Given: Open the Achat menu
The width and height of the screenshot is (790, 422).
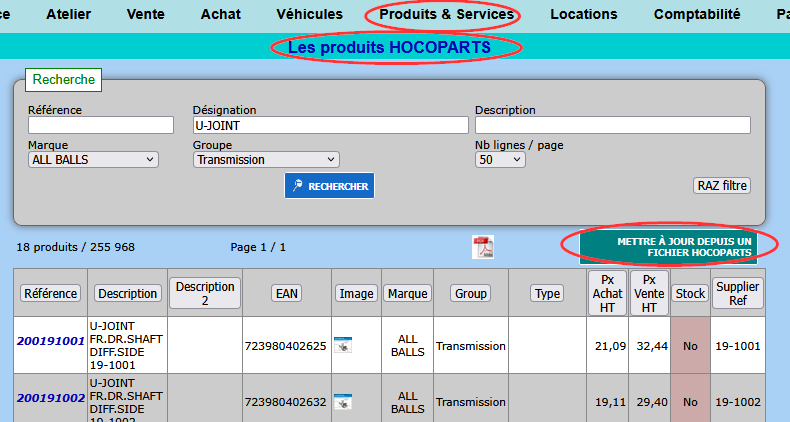Looking at the screenshot, I should 221,14.
